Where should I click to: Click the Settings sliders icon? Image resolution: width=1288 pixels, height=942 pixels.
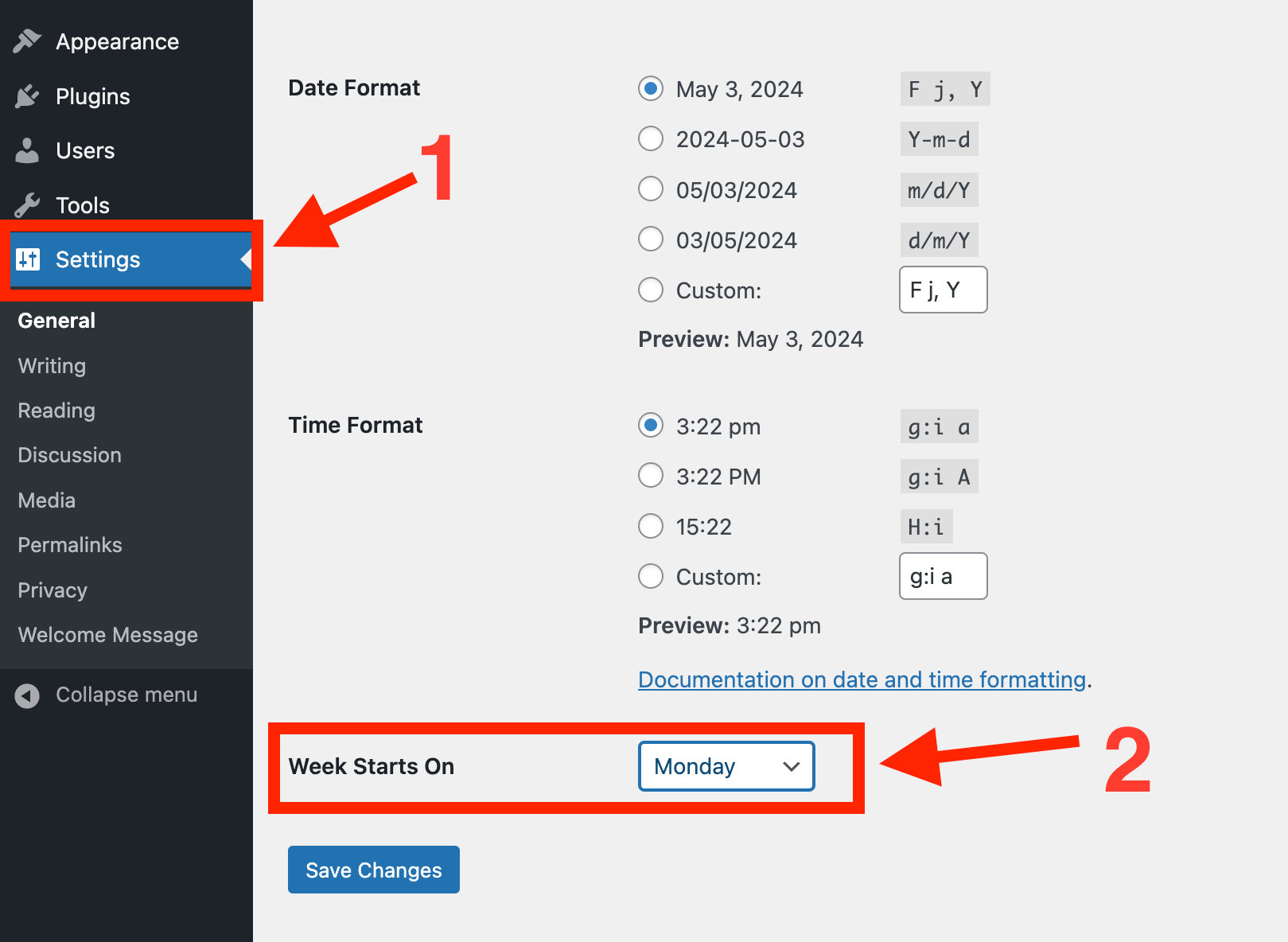27,259
